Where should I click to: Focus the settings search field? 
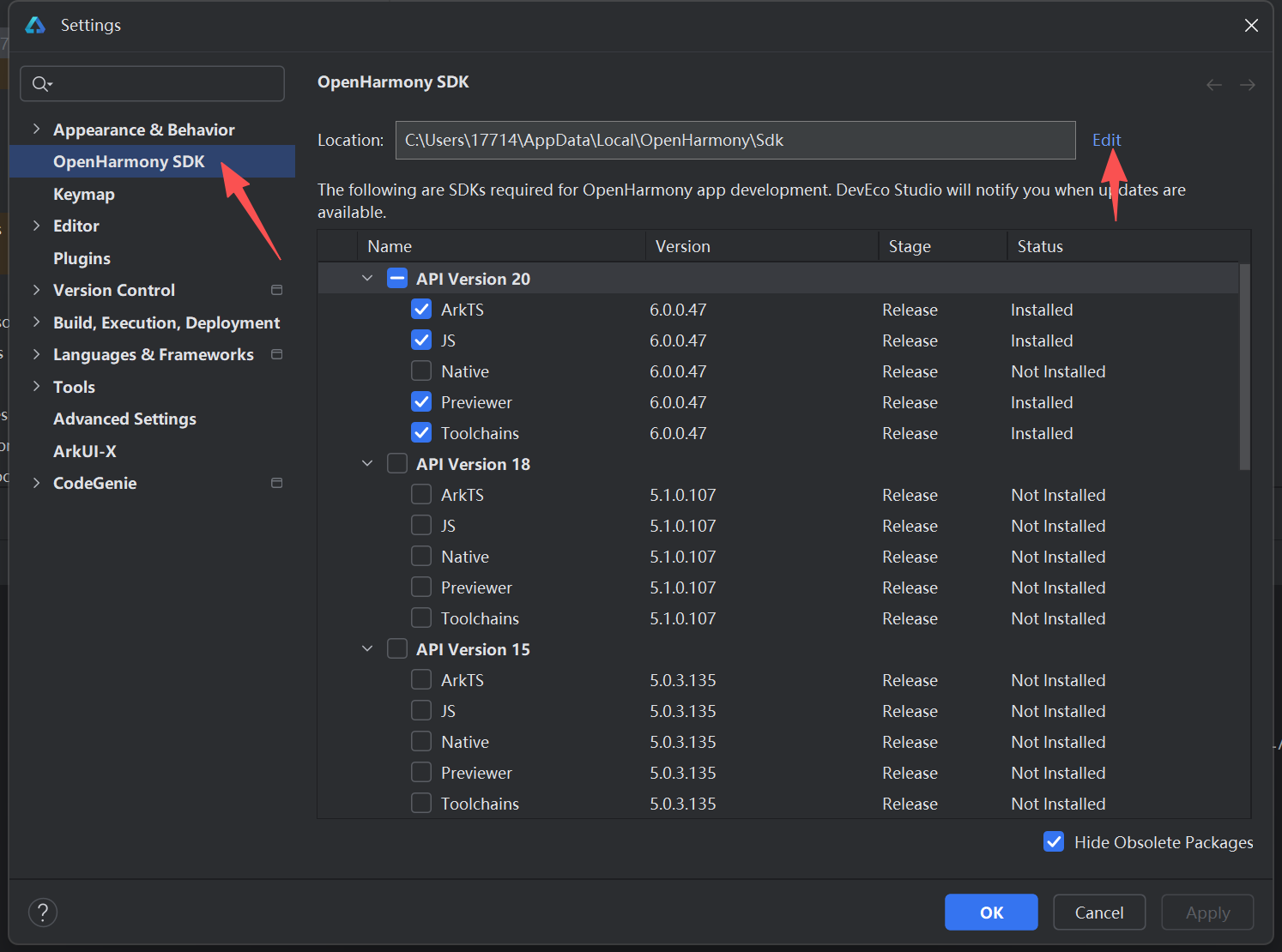(x=152, y=83)
